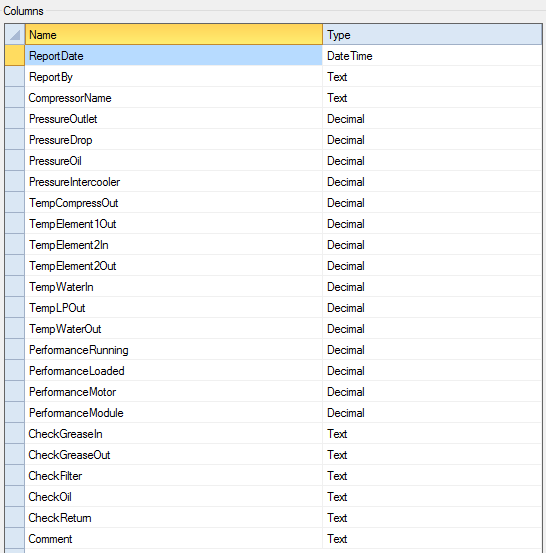Sort by the Name column header
This screenshot has height=553, width=546.
(x=174, y=35)
